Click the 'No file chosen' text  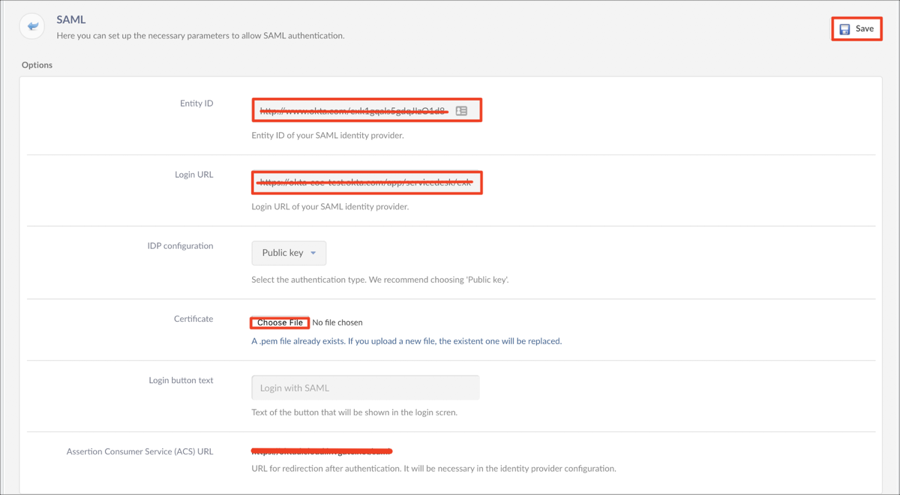click(x=338, y=323)
